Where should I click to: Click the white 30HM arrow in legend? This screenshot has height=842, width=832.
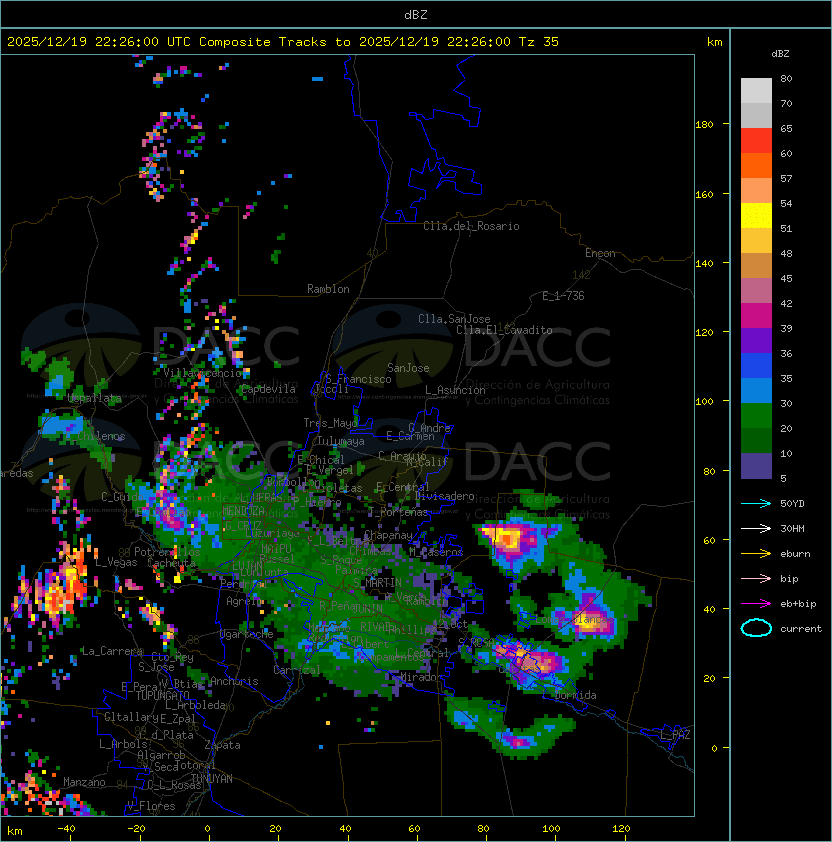pyautogui.click(x=756, y=528)
